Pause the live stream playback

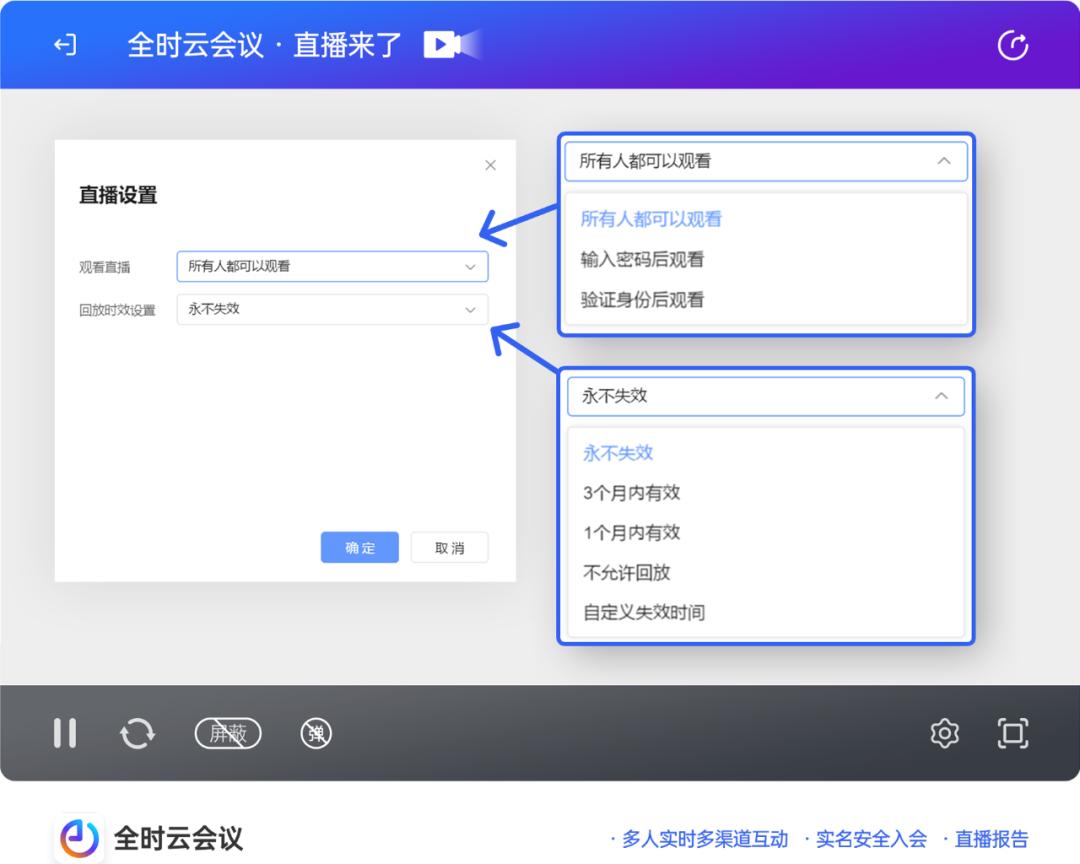(x=65, y=733)
